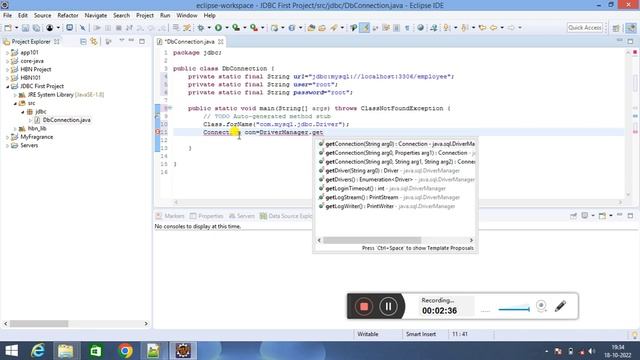Expand the JRE System Library node
640x360 pixels.
(15, 95)
